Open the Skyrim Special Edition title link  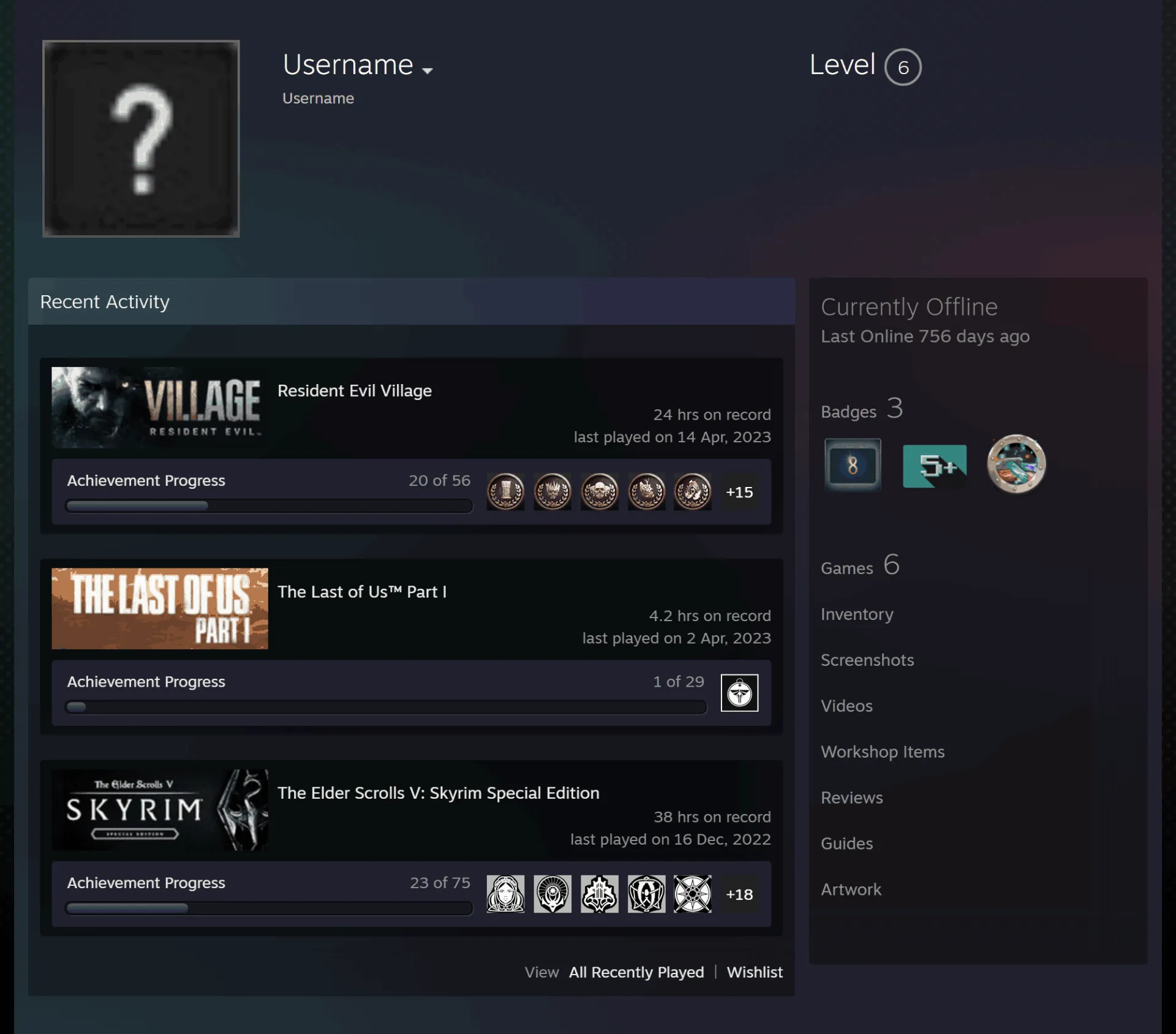click(439, 793)
